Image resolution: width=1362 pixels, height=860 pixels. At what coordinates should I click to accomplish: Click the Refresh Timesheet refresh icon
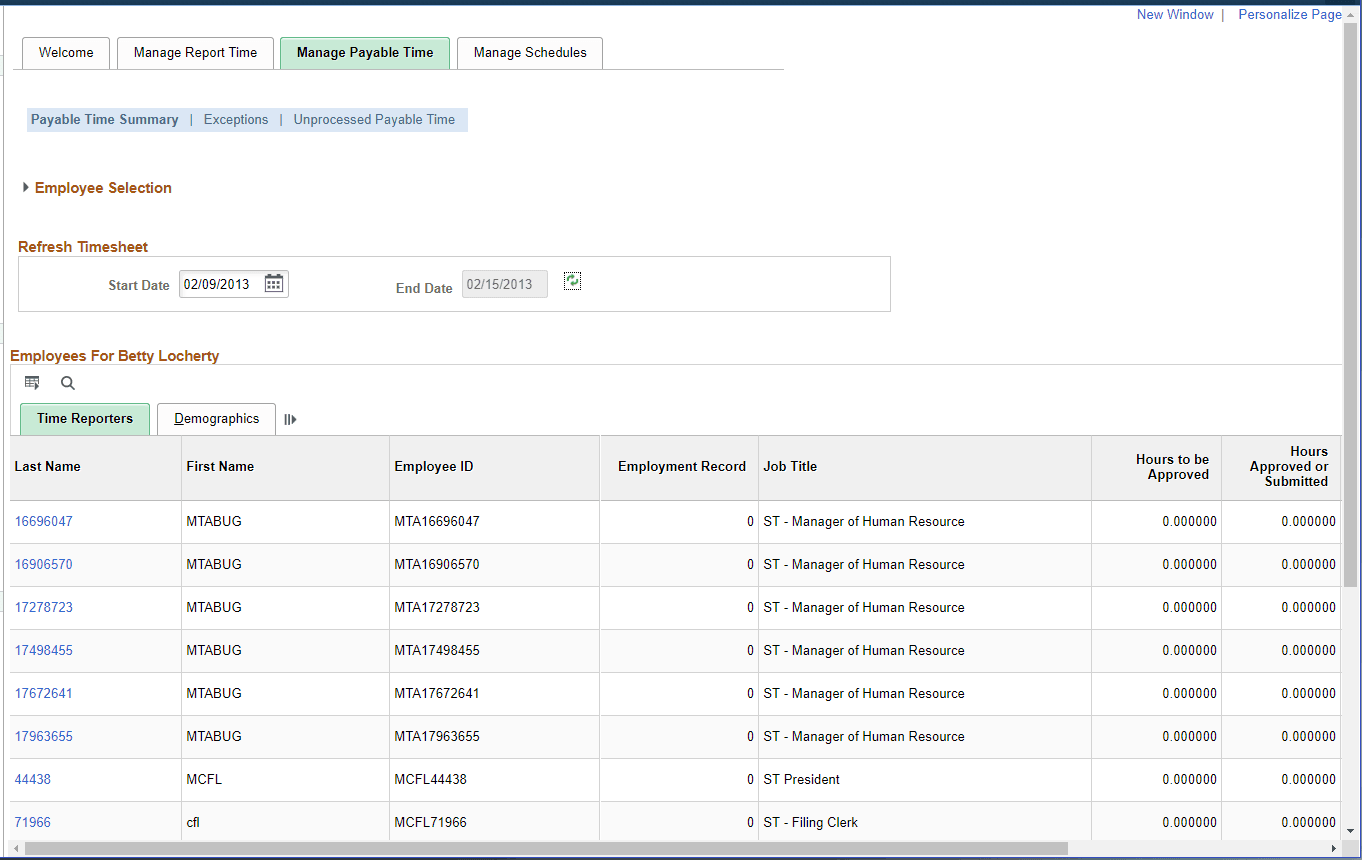[571, 281]
